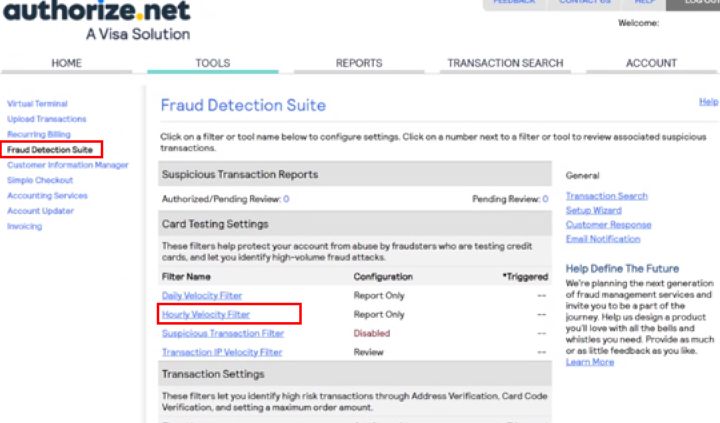This screenshot has width=720, height=423.
Task: Select Customer Information Manager sidebar link
Action: coord(68,165)
